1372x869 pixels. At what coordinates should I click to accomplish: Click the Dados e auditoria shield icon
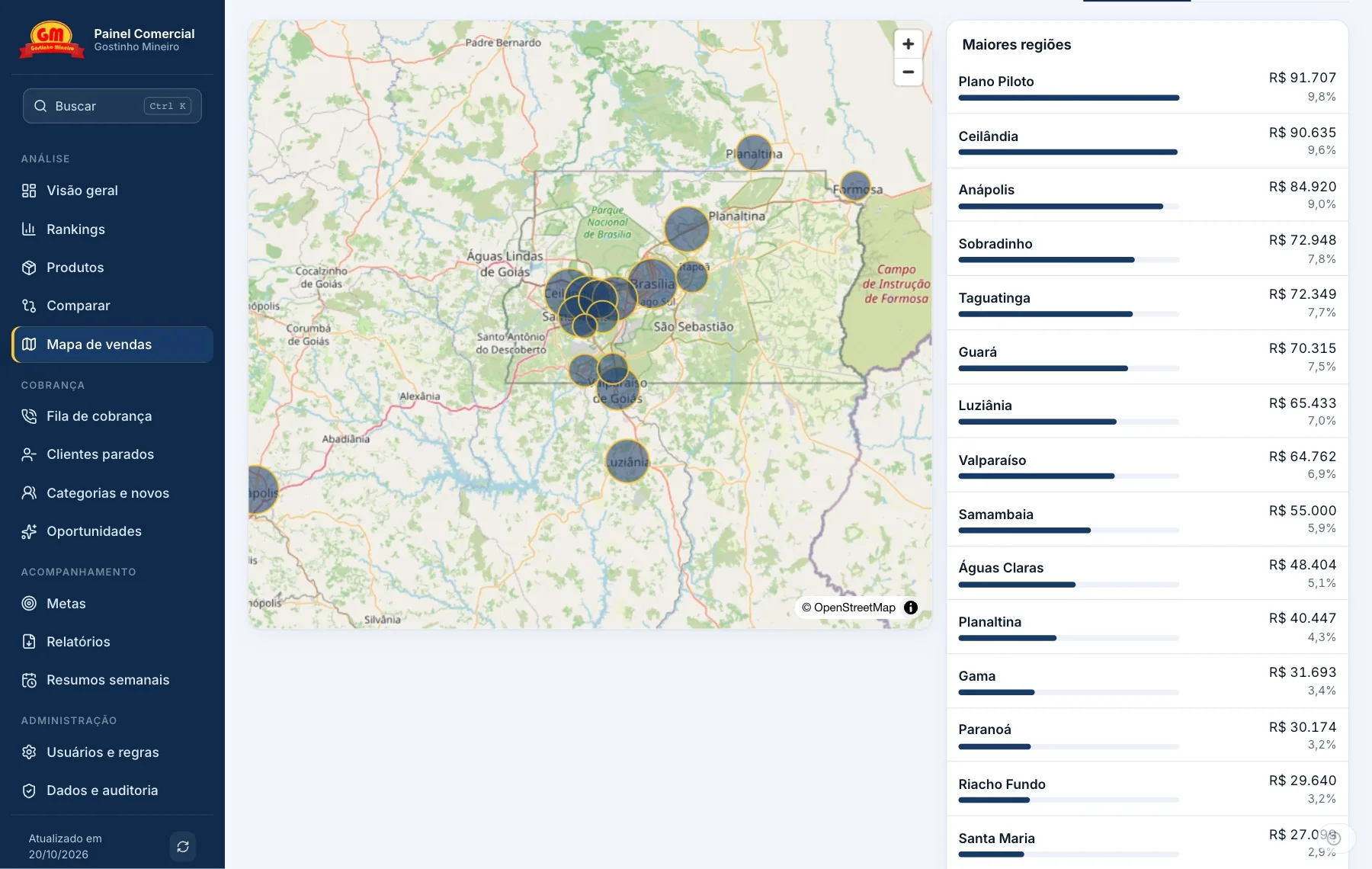pos(29,790)
